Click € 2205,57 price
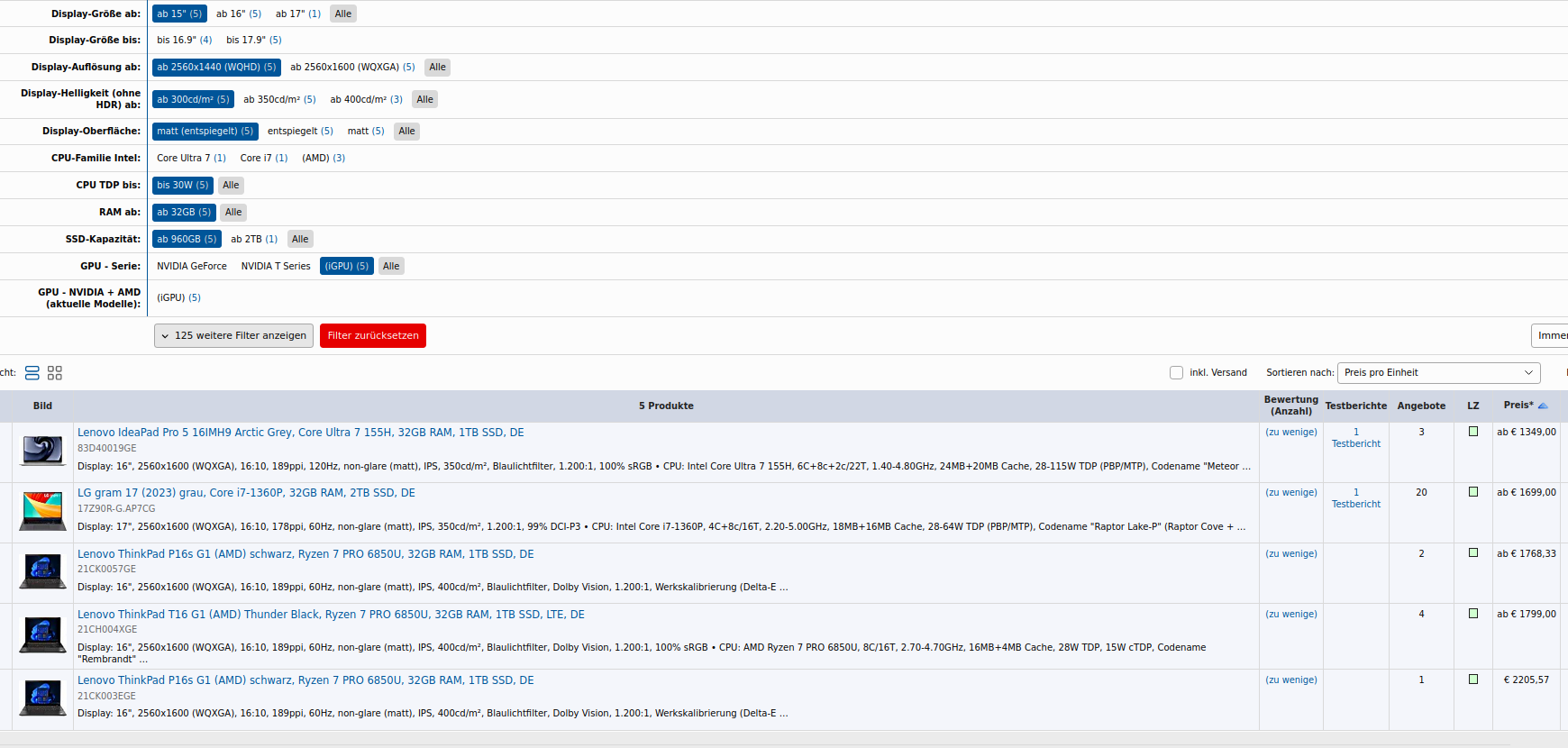Image resolution: width=1568 pixels, height=748 pixels. (x=1527, y=680)
